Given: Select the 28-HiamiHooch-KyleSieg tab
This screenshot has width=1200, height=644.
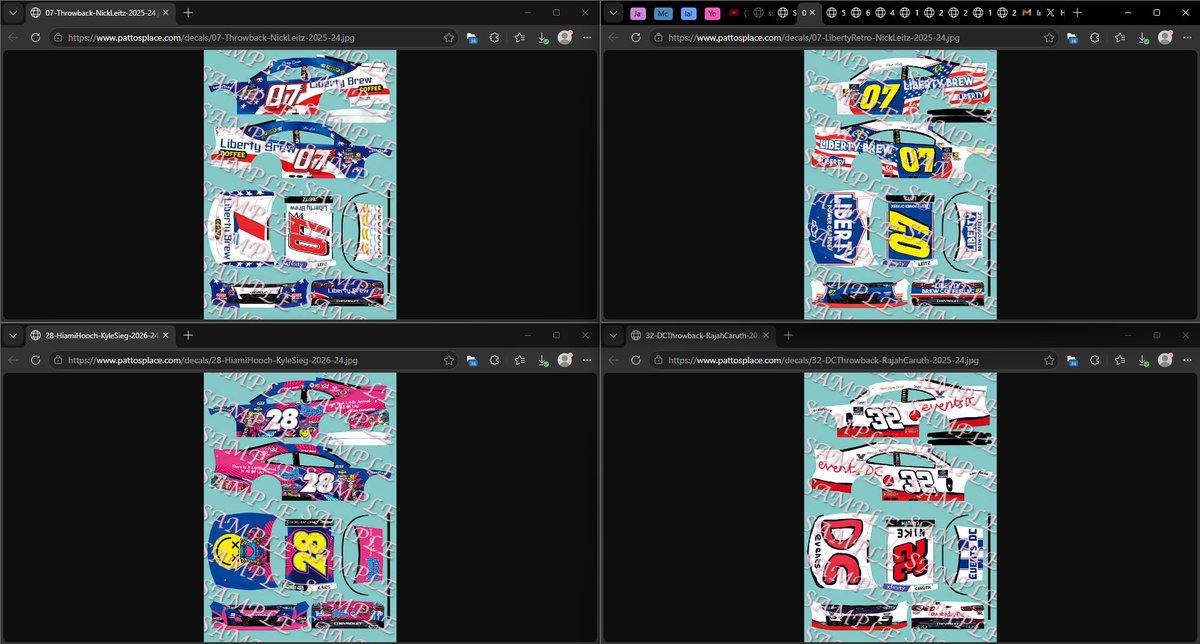Looking at the screenshot, I should point(100,335).
